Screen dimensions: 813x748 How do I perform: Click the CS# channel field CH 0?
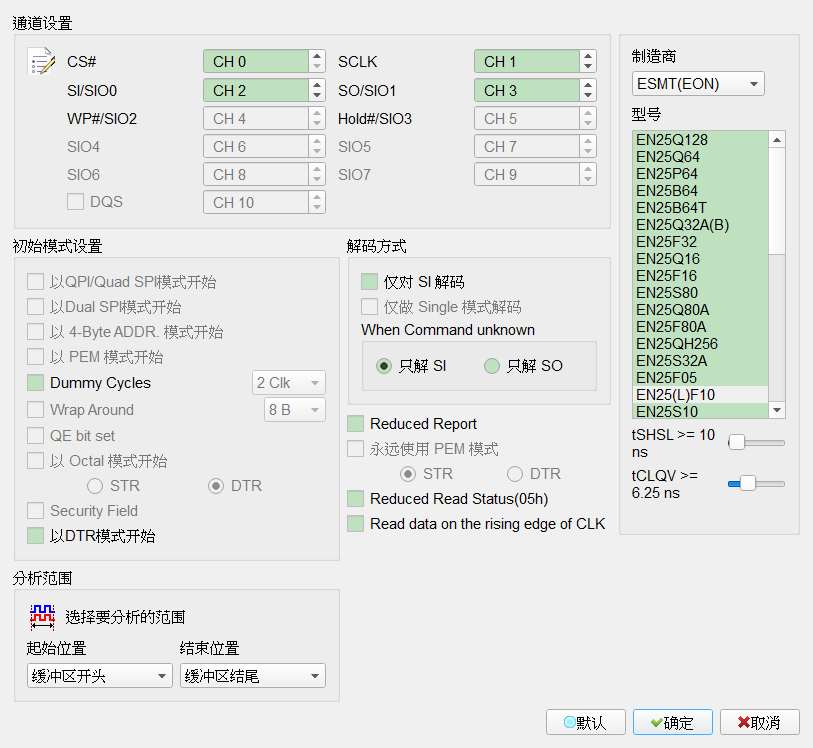[256, 61]
